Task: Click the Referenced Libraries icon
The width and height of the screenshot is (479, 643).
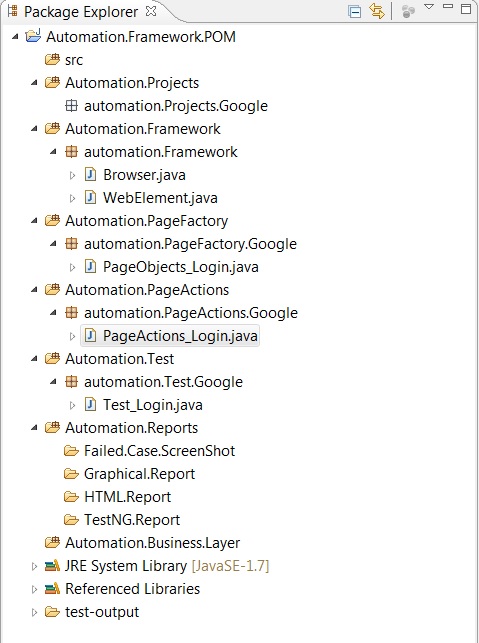Action: tap(52, 588)
